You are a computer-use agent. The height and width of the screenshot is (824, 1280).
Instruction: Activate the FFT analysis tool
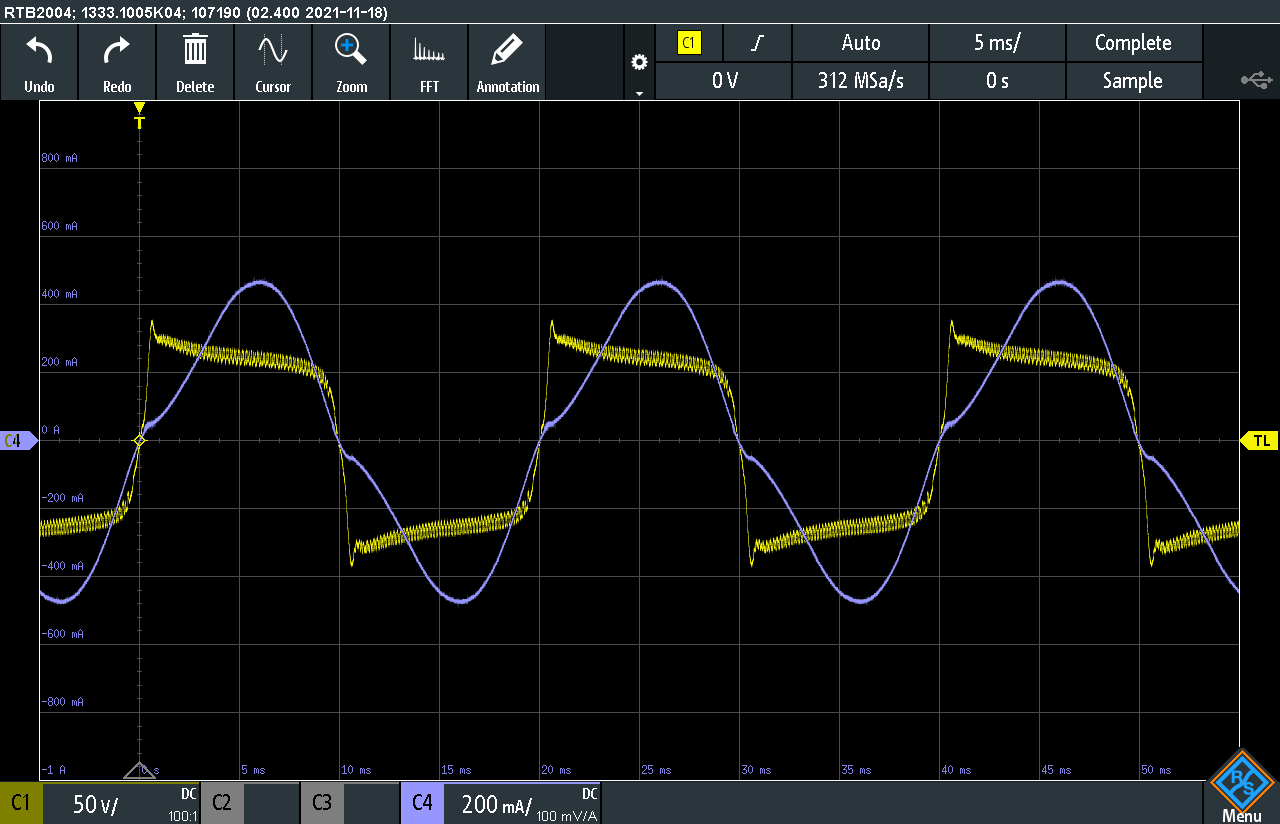point(429,61)
